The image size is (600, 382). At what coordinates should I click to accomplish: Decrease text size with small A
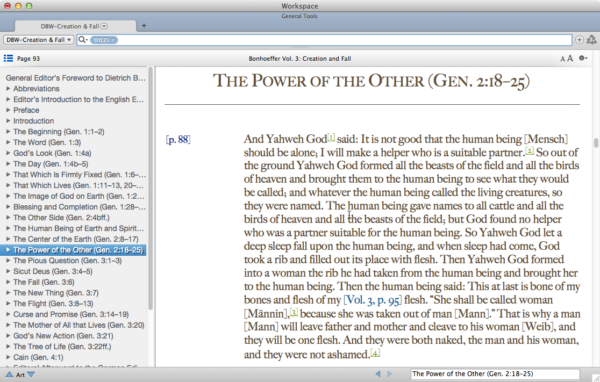pos(562,59)
